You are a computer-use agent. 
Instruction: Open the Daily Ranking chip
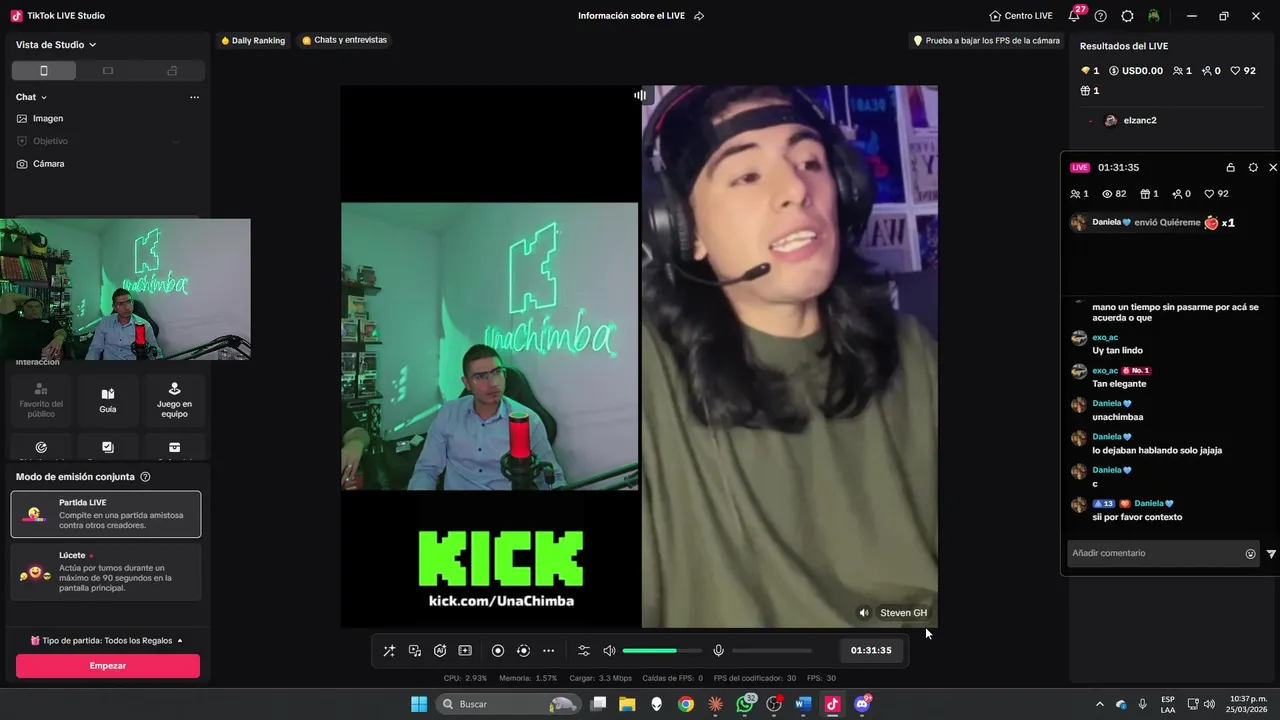[253, 41]
